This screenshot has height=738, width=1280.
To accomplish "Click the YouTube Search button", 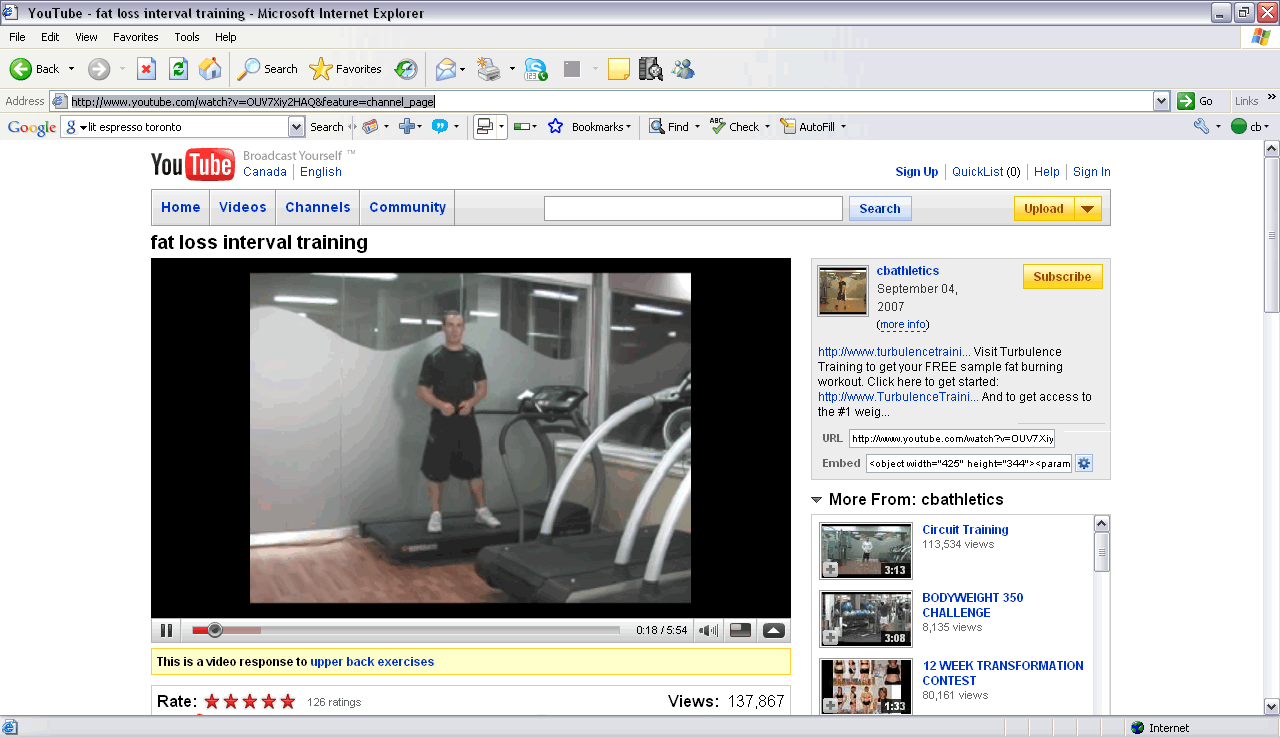I will [x=880, y=208].
